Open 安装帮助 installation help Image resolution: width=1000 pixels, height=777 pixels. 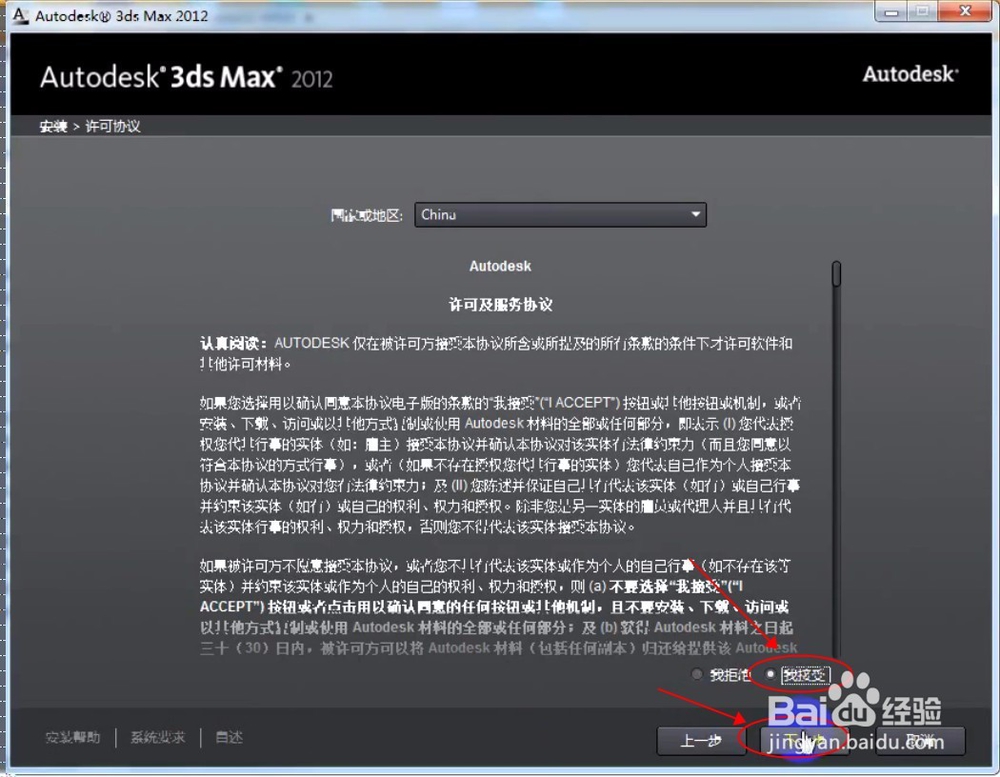point(72,737)
